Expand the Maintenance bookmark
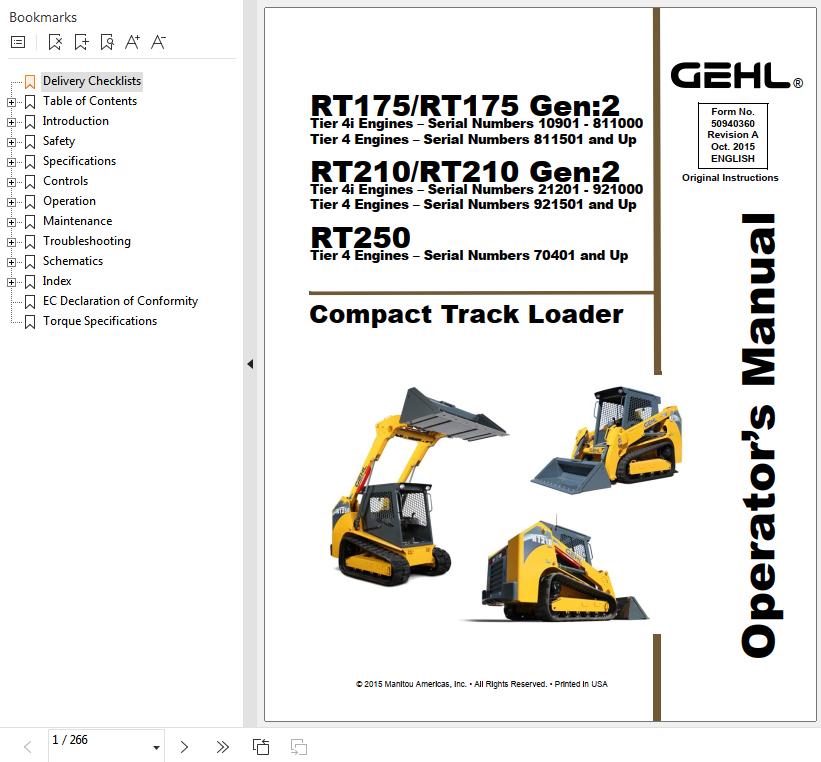Image resolution: width=821 pixels, height=762 pixels. tap(11, 222)
